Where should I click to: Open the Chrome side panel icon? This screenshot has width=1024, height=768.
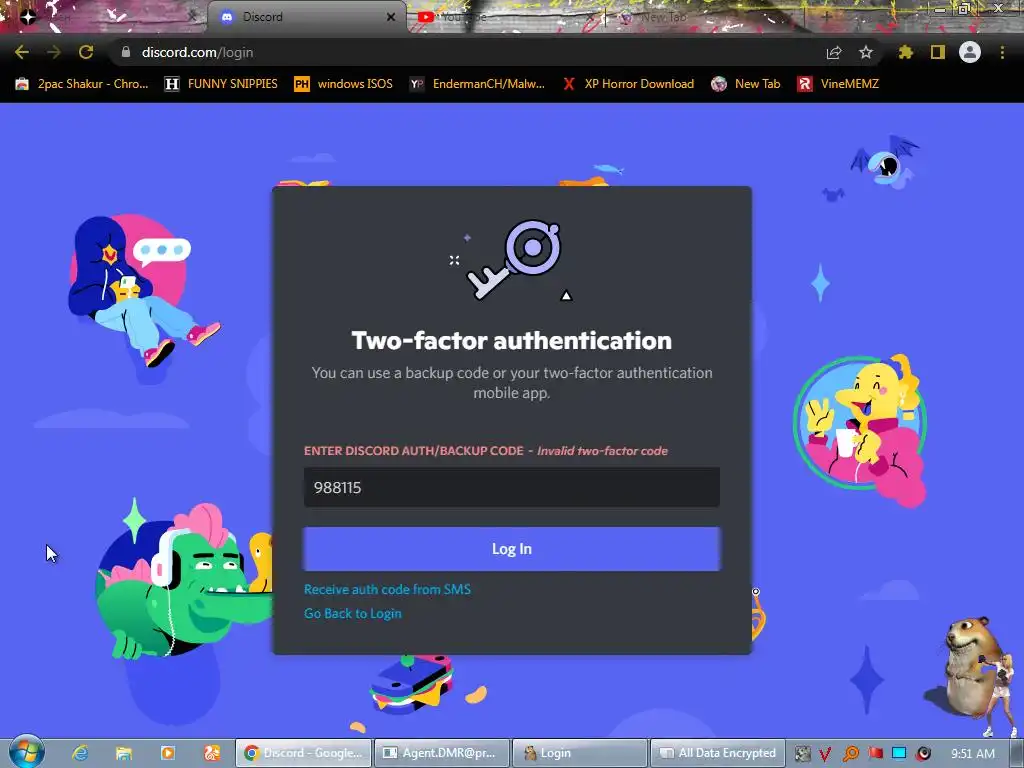point(938,52)
